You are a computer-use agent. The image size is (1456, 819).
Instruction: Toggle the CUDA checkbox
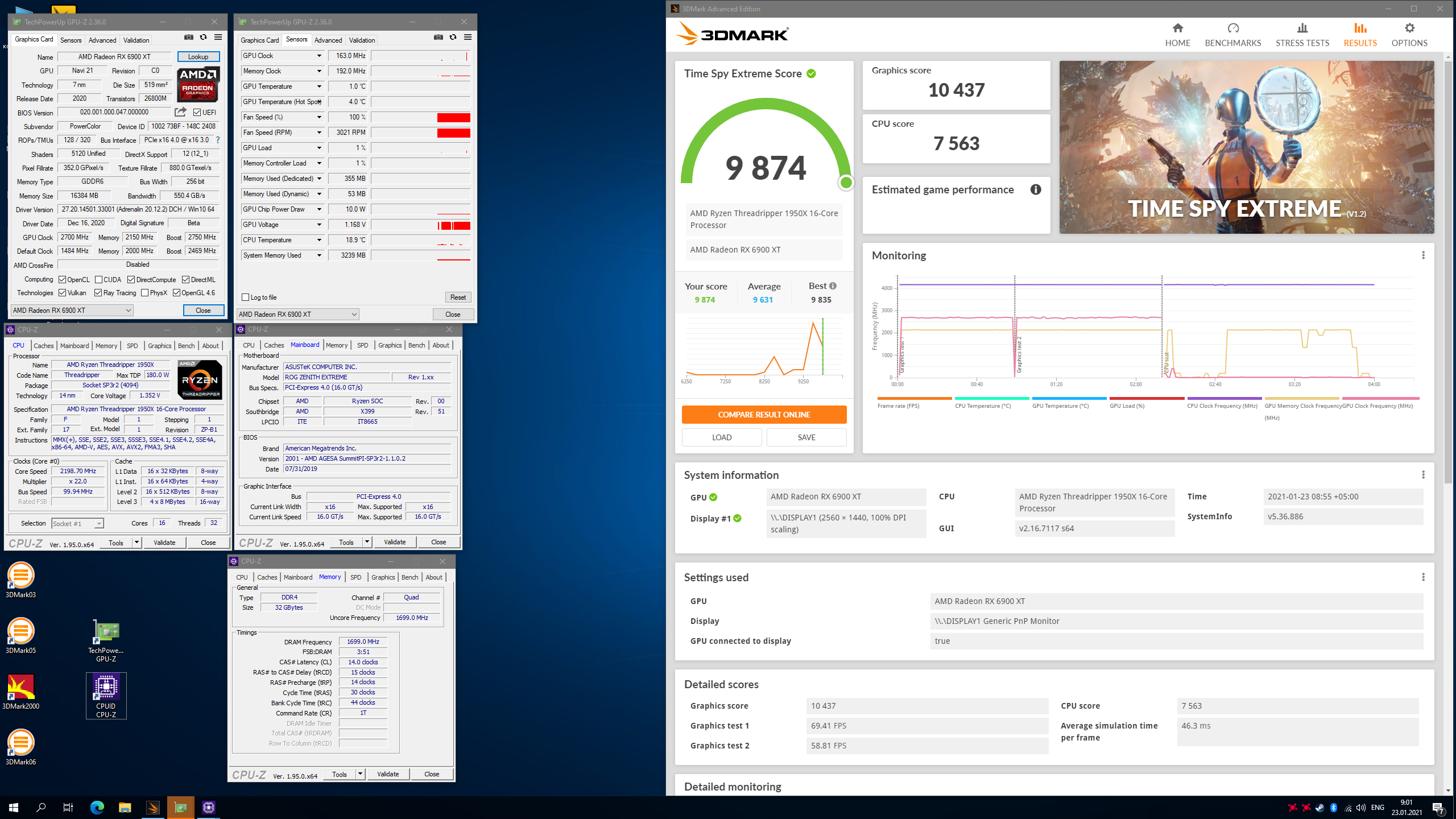[x=98, y=280]
